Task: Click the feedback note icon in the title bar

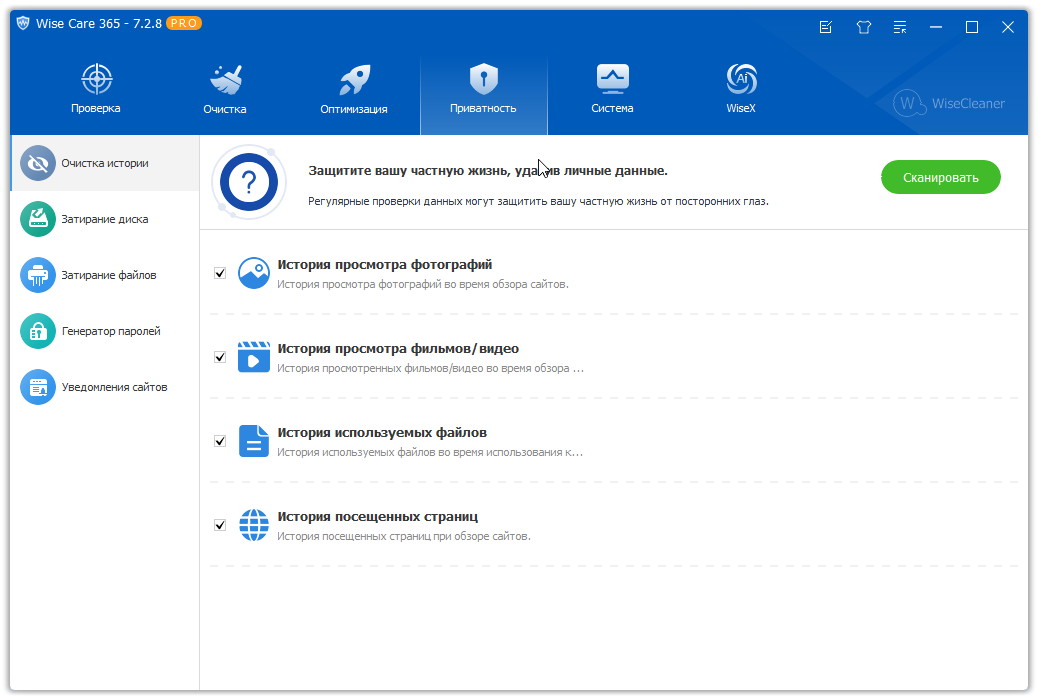Action: (826, 27)
